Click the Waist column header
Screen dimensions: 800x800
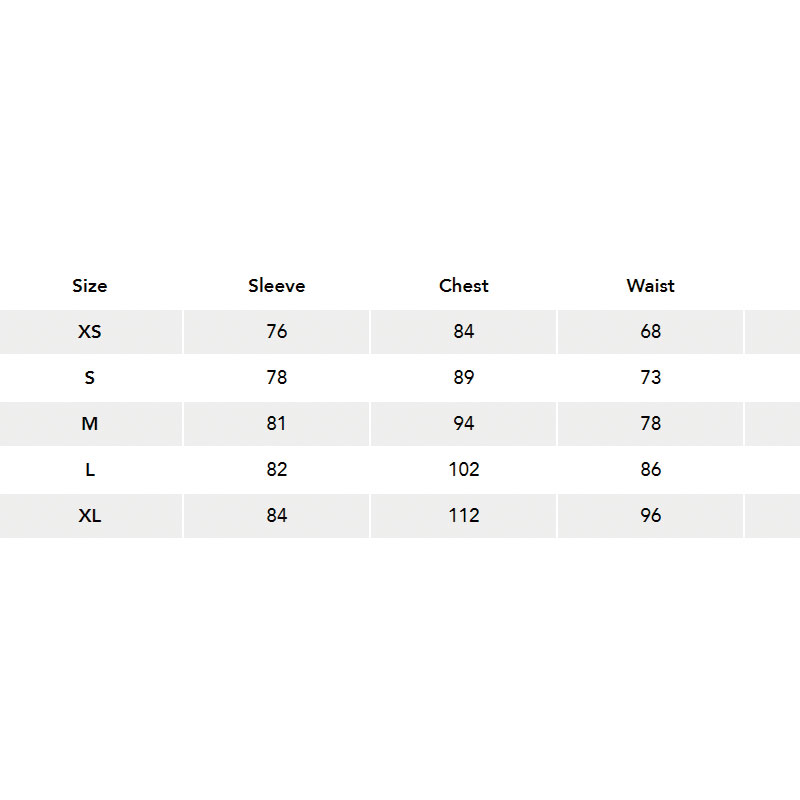[651, 286]
